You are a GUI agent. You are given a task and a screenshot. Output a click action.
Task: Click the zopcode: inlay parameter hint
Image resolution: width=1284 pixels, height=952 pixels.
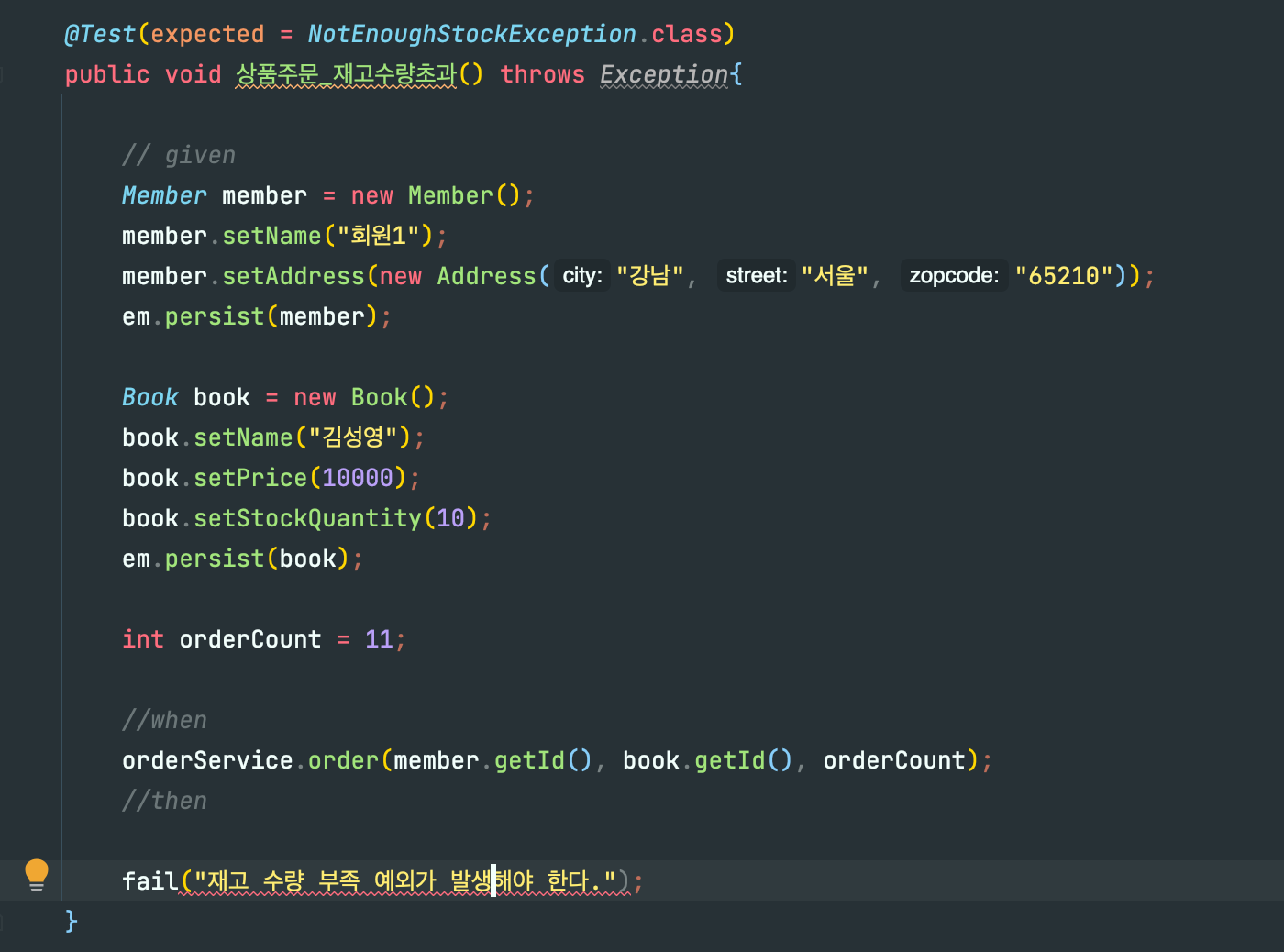[x=953, y=275]
